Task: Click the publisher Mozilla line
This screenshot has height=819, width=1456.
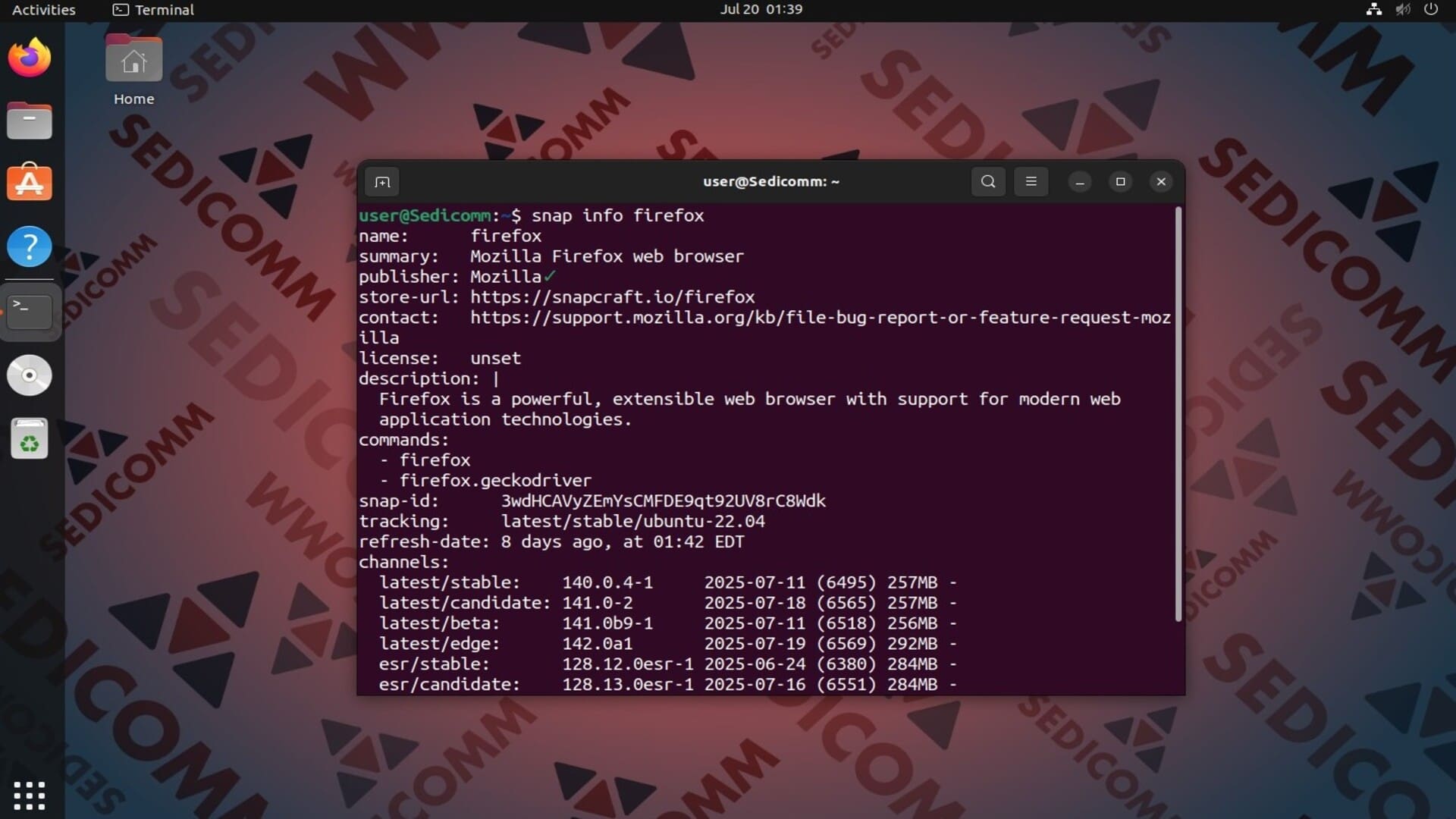Action: click(457, 277)
